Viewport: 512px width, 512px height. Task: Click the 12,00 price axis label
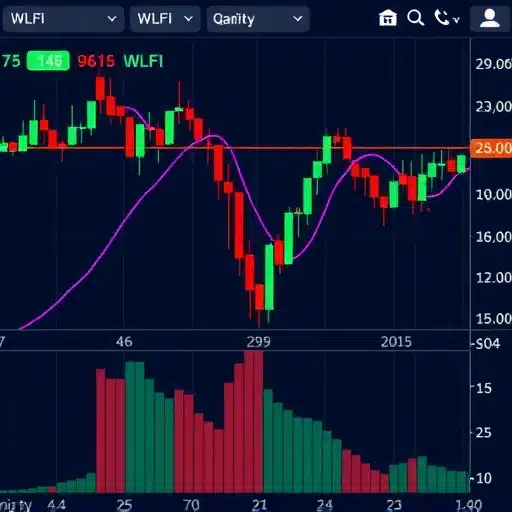[x=493, y=278]
